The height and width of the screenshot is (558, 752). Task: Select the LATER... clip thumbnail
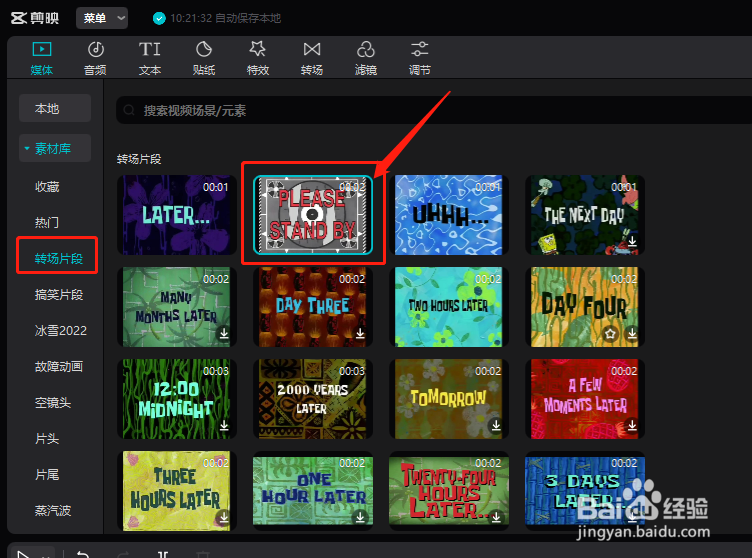click(x=176, y=215)
